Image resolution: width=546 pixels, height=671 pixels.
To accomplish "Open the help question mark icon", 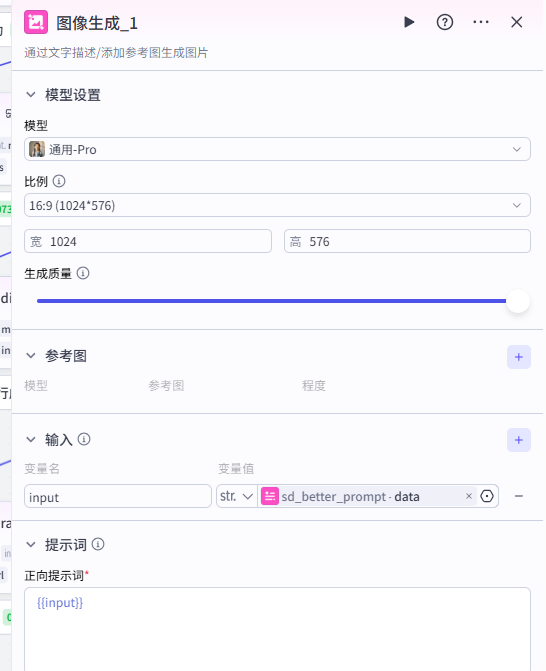I will [x=445, y=22].
